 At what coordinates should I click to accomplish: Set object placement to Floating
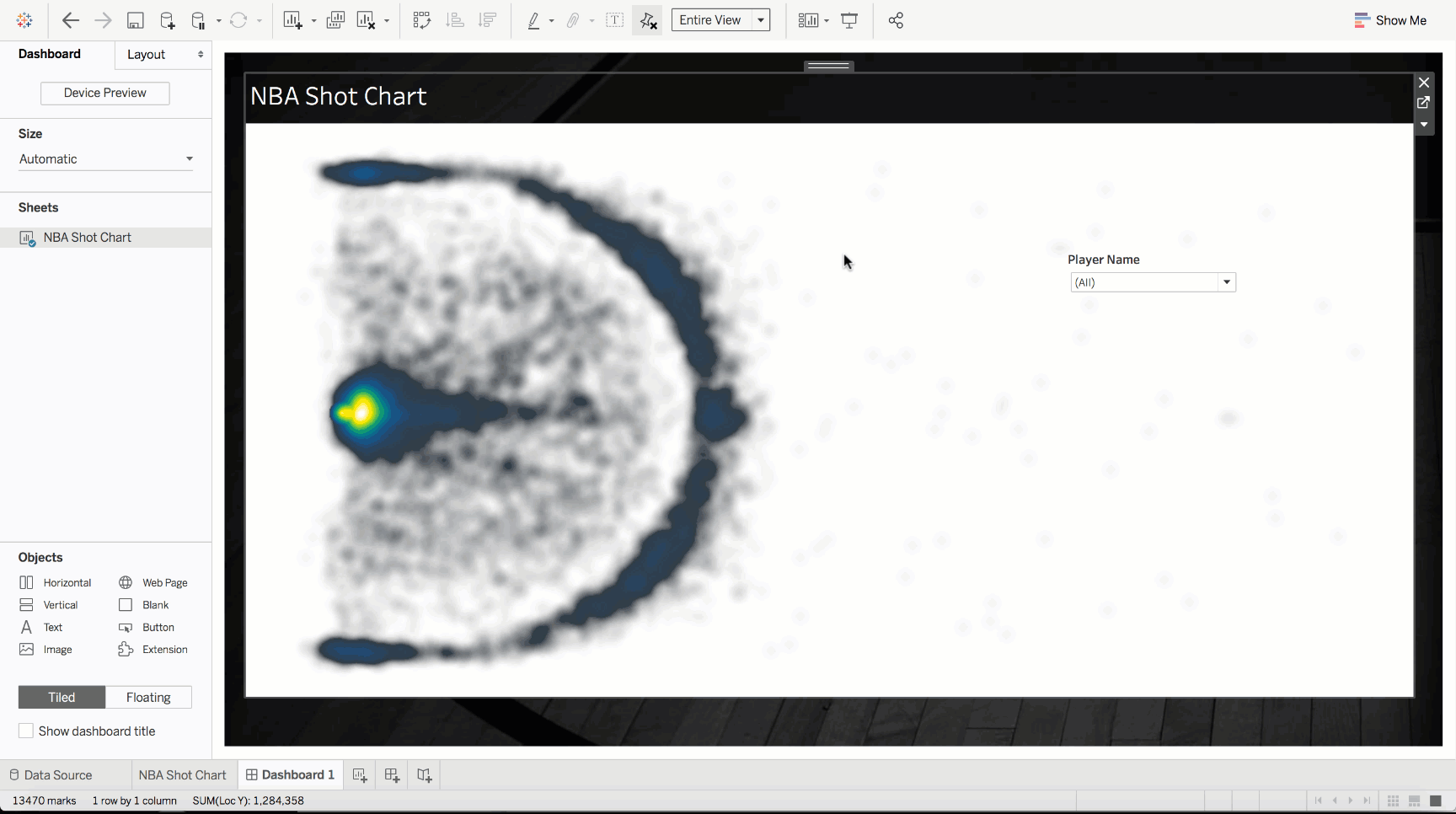148,698
